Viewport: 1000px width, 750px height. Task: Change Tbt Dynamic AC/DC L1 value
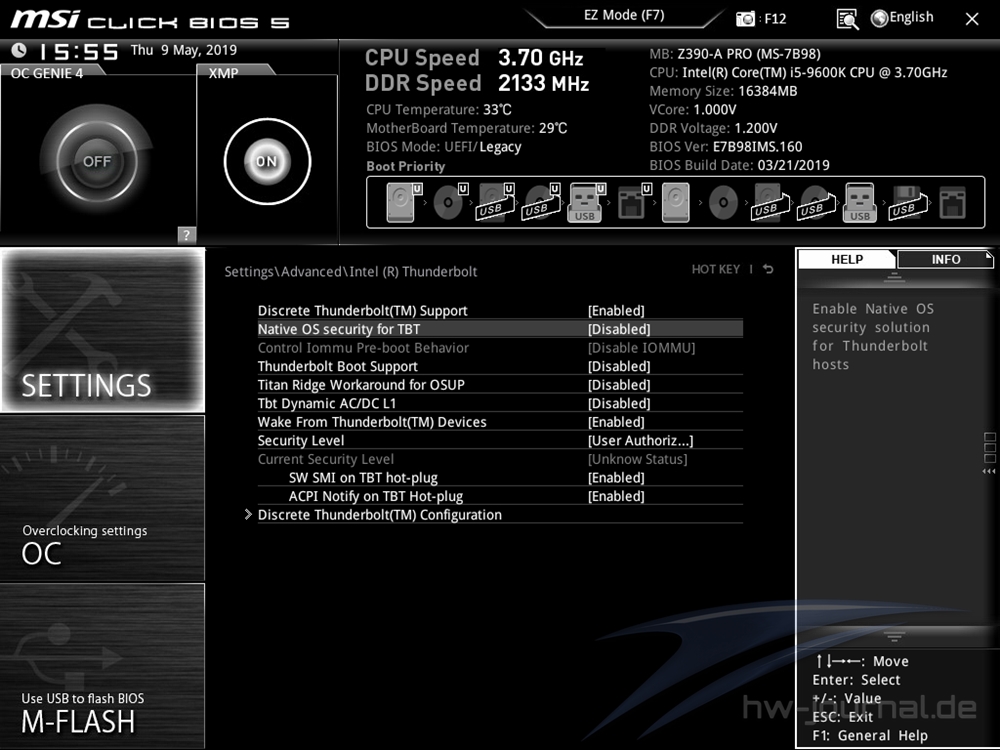pyautogui.click(x=619, y=403)
